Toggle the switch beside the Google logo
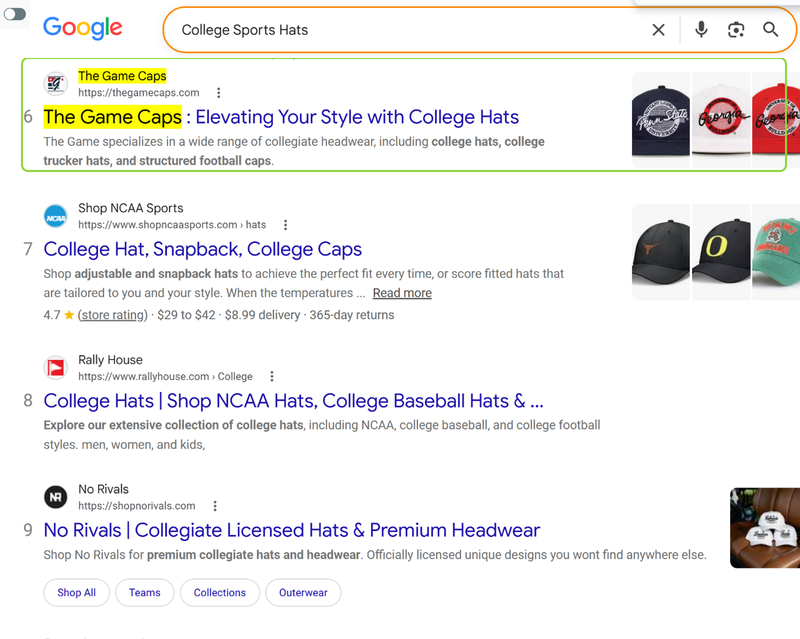Screen dimensions: 800x639 pos(15,14)
